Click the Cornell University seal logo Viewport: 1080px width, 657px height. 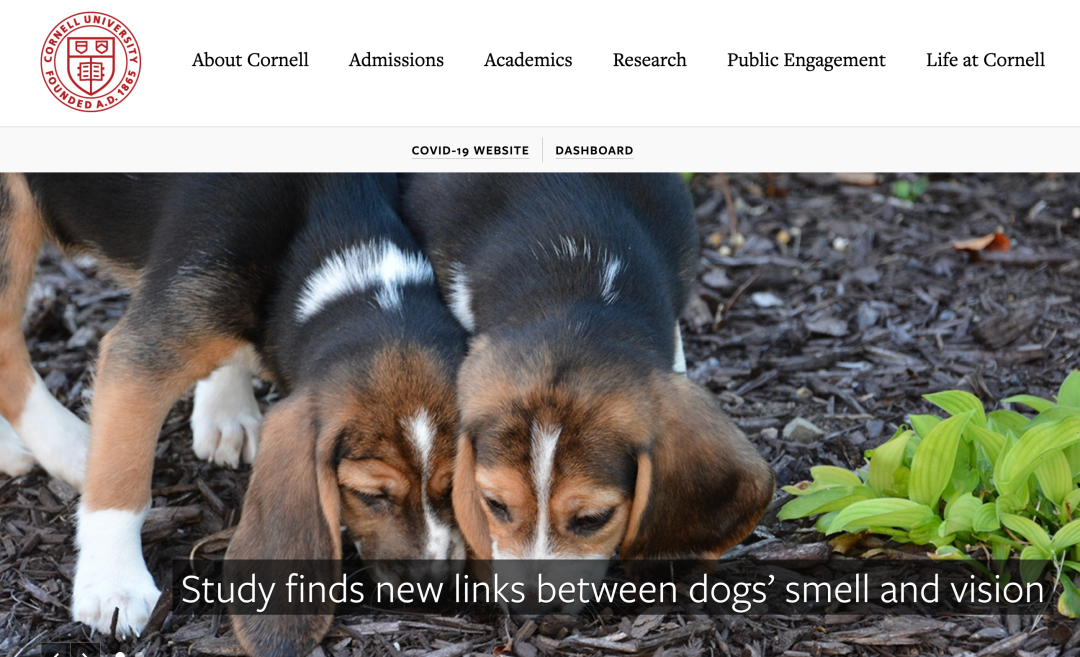tap(91, 61)
